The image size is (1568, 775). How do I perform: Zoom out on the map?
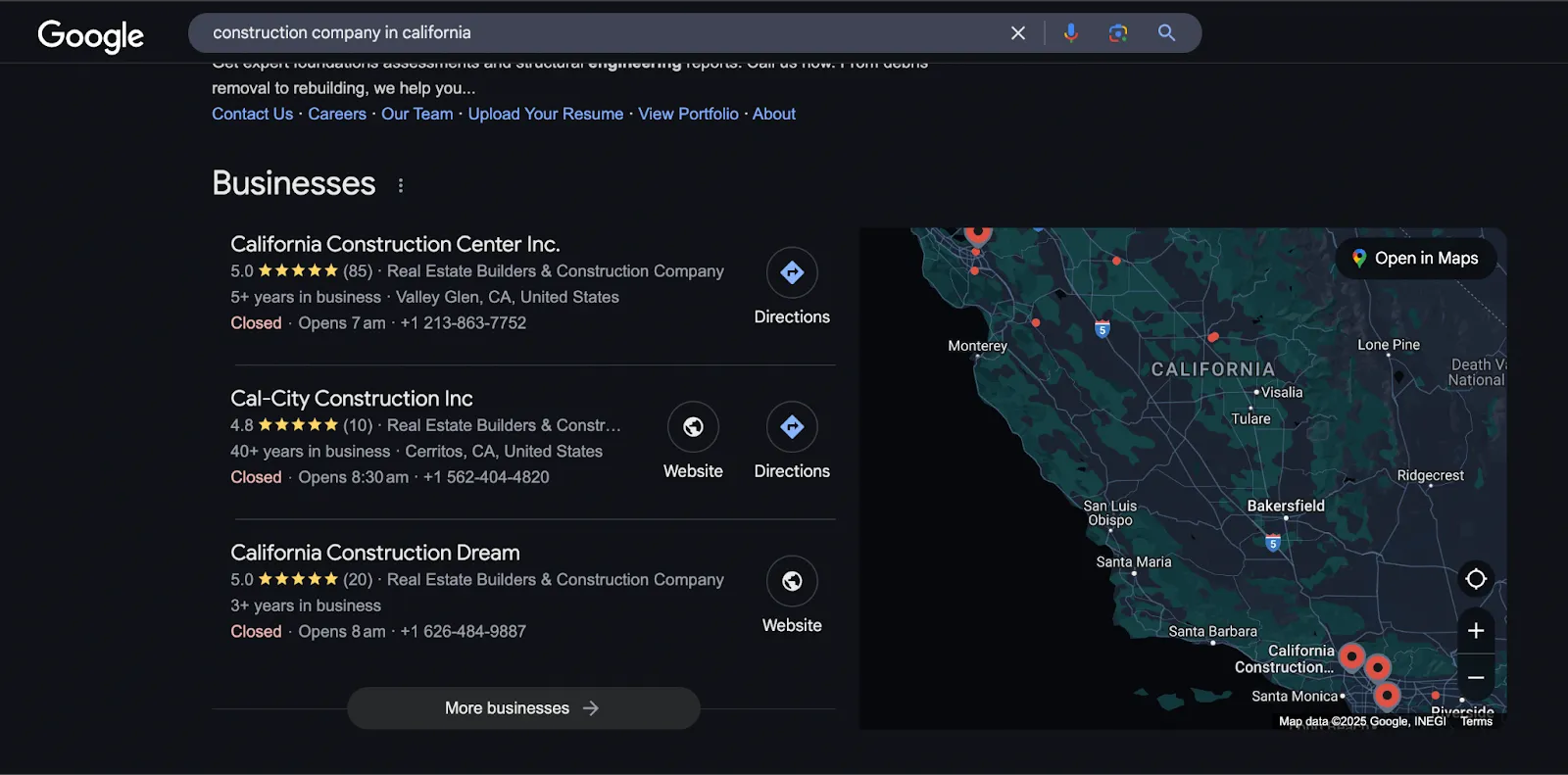click(x=1476, y=678)
